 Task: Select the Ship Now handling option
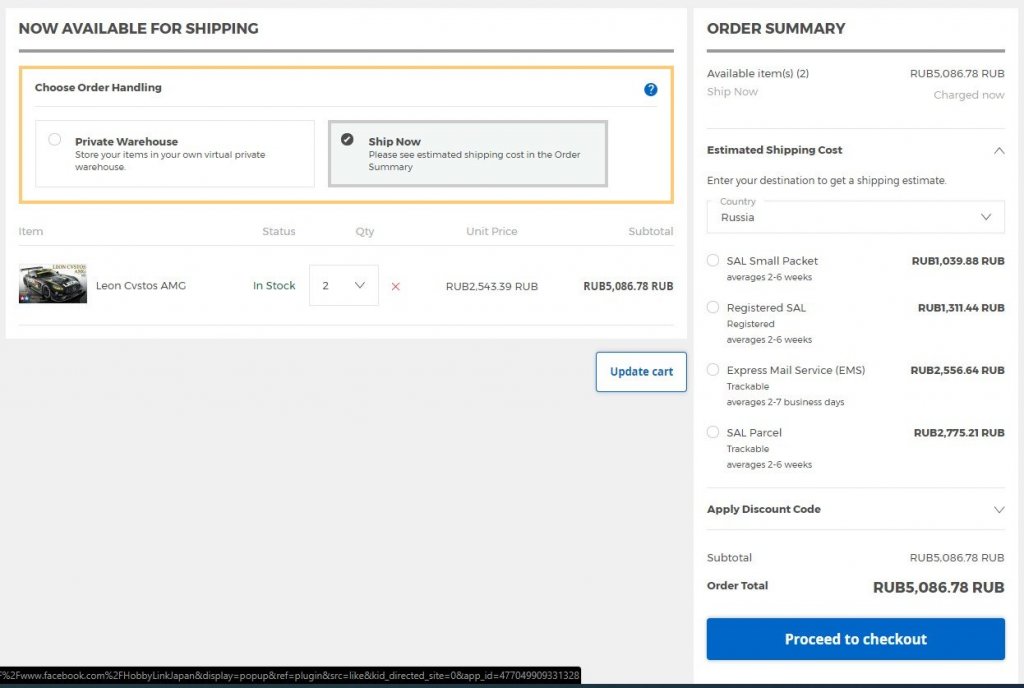tap(347, 140)
